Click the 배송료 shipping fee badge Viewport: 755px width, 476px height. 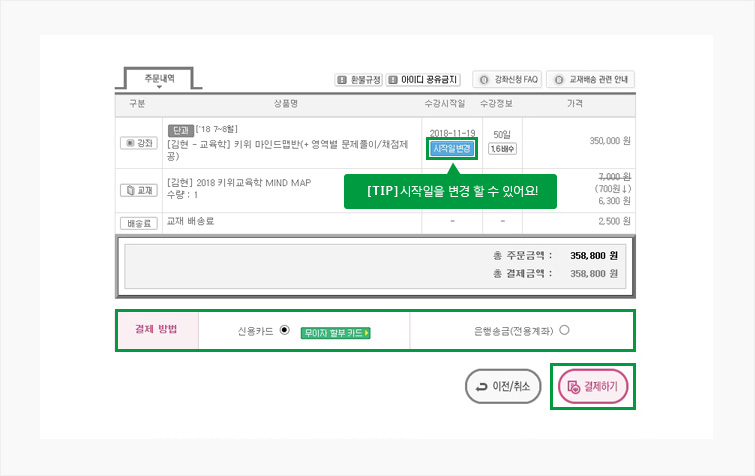point(138,222)
